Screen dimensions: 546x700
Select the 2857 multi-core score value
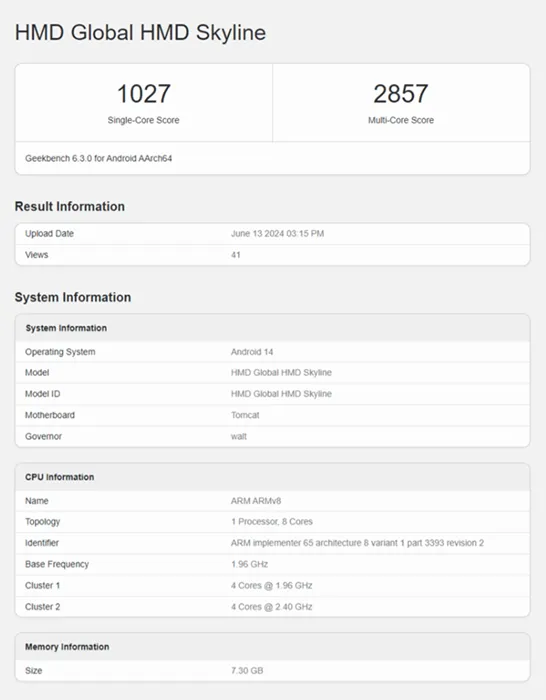[400, 94]
